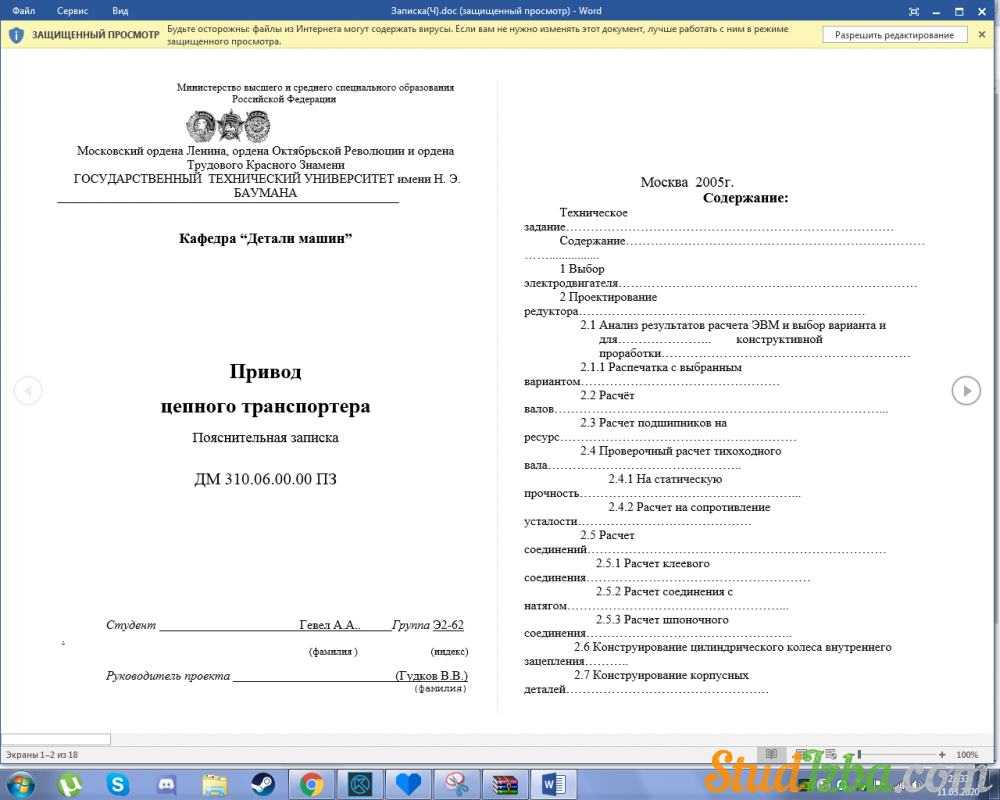The image size is (1000, 800).
Task: Click the Содержание: heading
Action: coord(746,198)
